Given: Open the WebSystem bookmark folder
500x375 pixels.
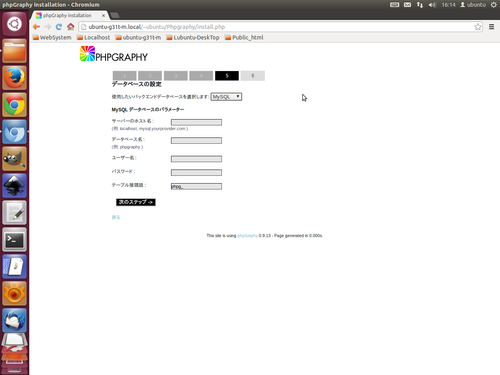Looking at the screenshot, I should (52, 37).
